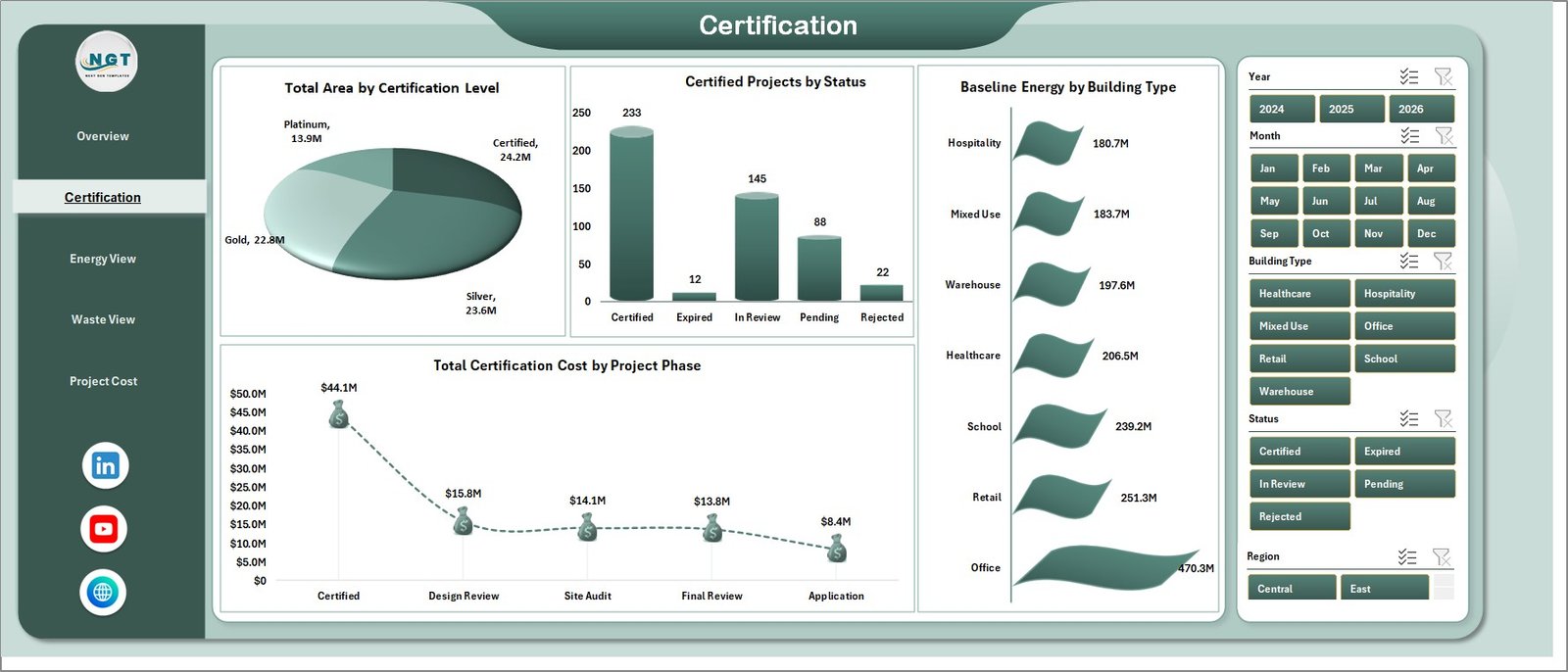Screen dimensions: 1568x672
Task: Select the Dec month button
Action: click(x=1431, y=233)
